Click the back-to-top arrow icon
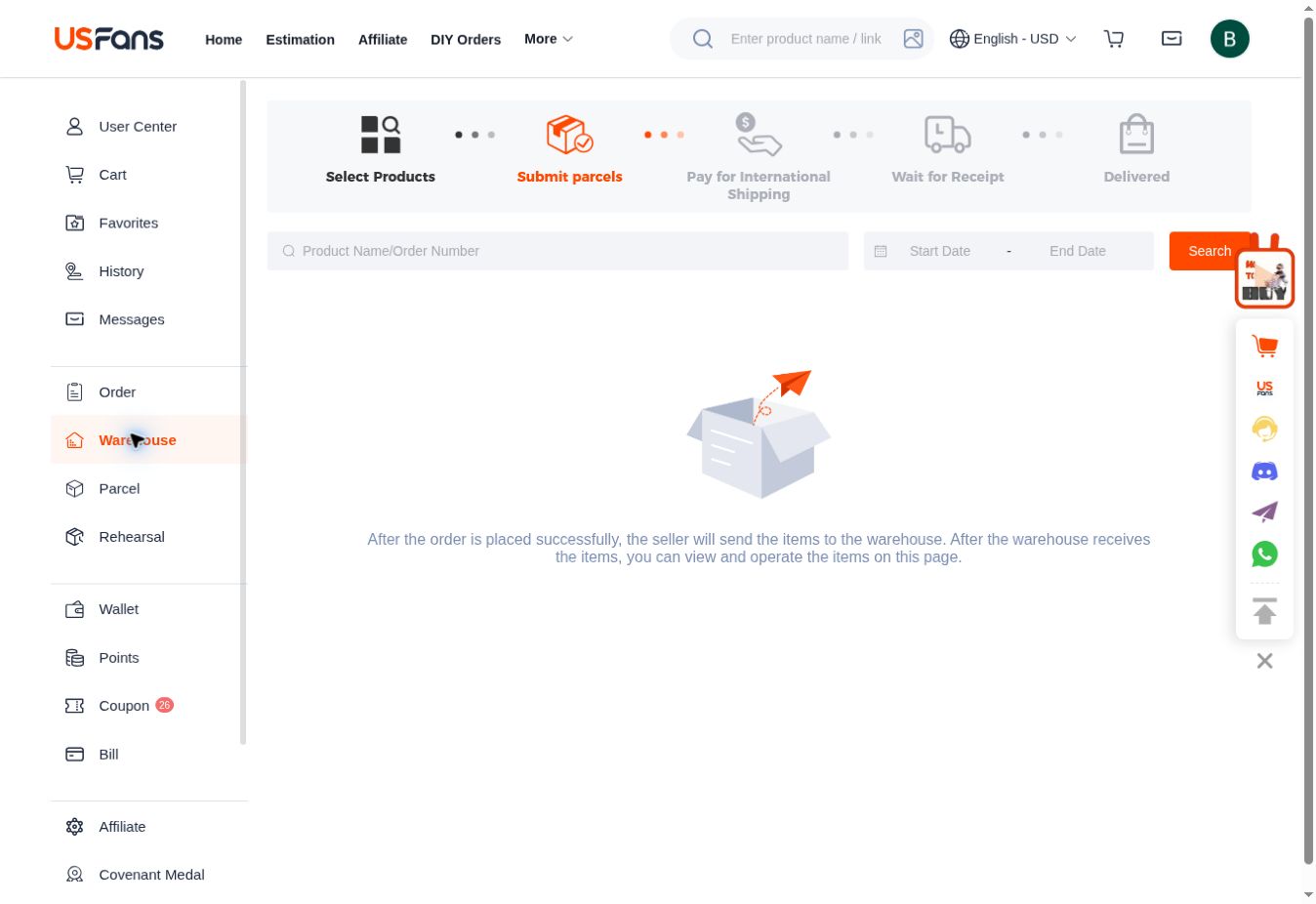This screenshot has width=1316, height=904. tap(1264, 611)
